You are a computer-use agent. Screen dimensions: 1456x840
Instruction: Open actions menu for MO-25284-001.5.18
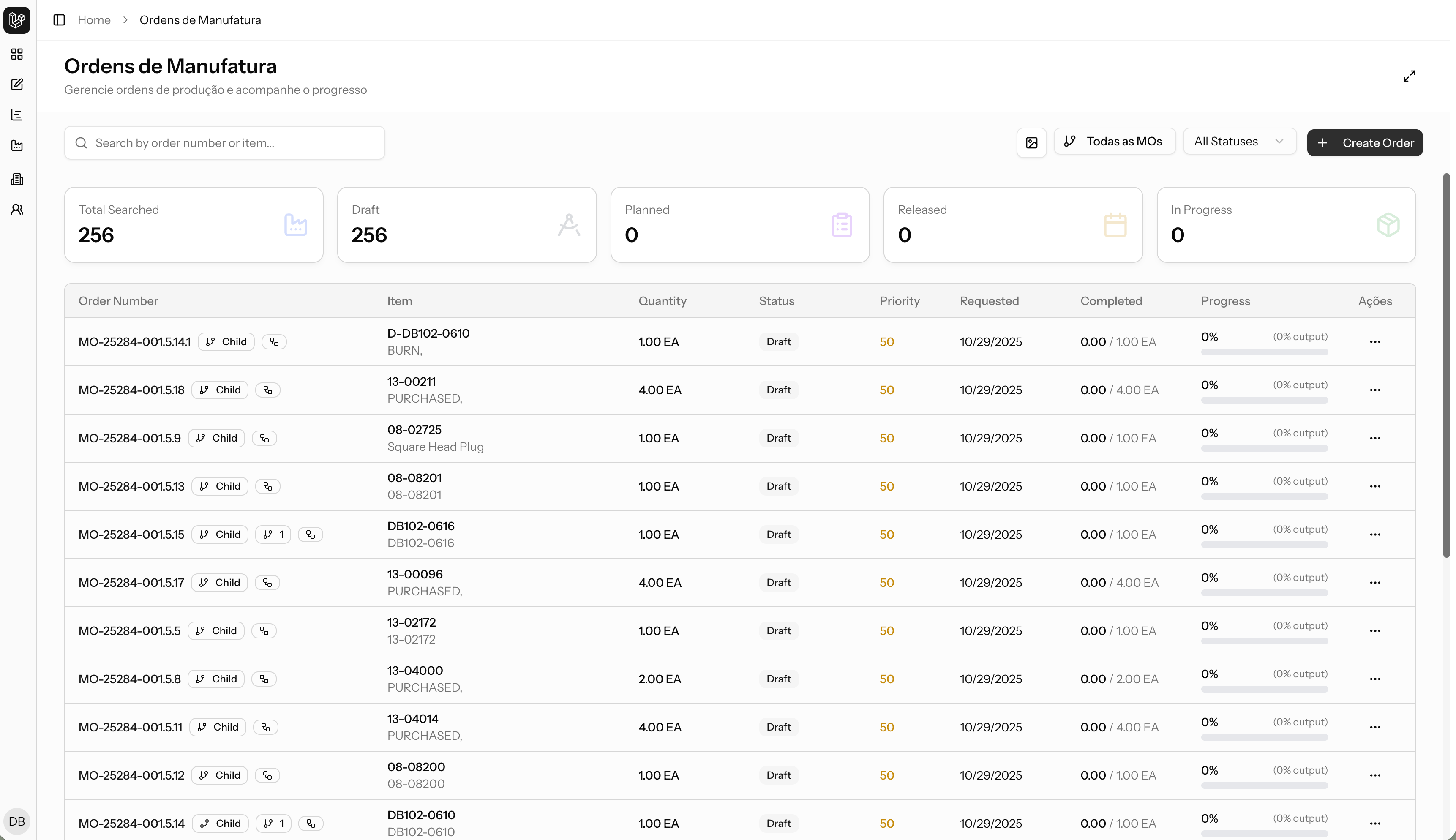click(x=1374, y=390)
